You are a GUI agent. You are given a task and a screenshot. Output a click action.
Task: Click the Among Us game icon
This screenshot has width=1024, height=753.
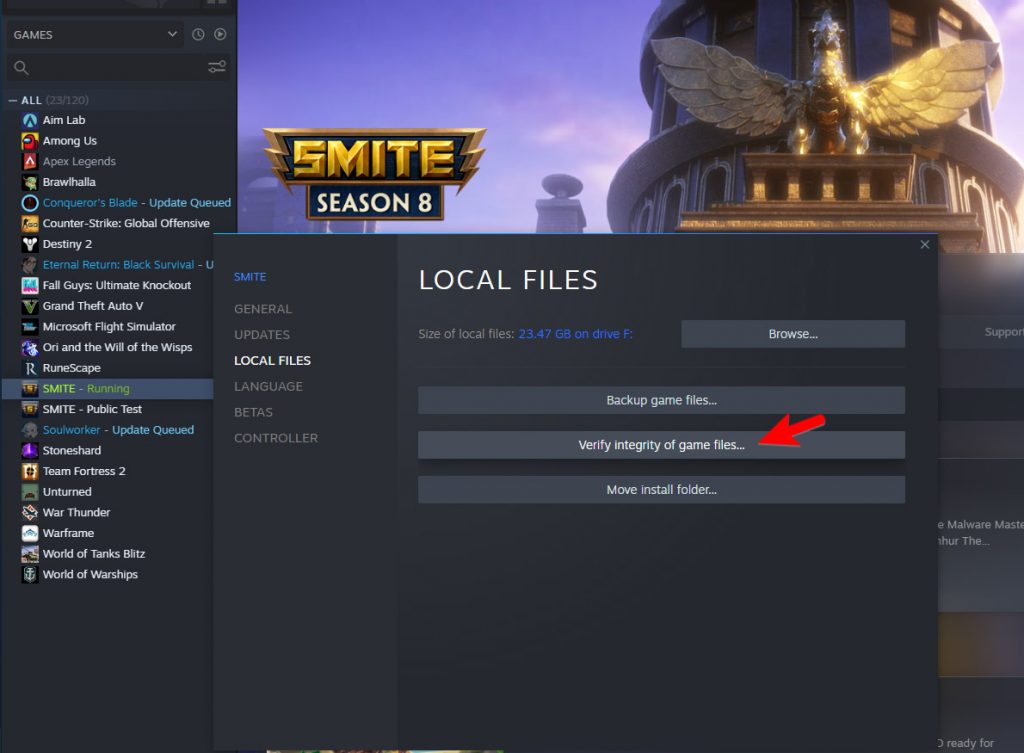[29, 140]
